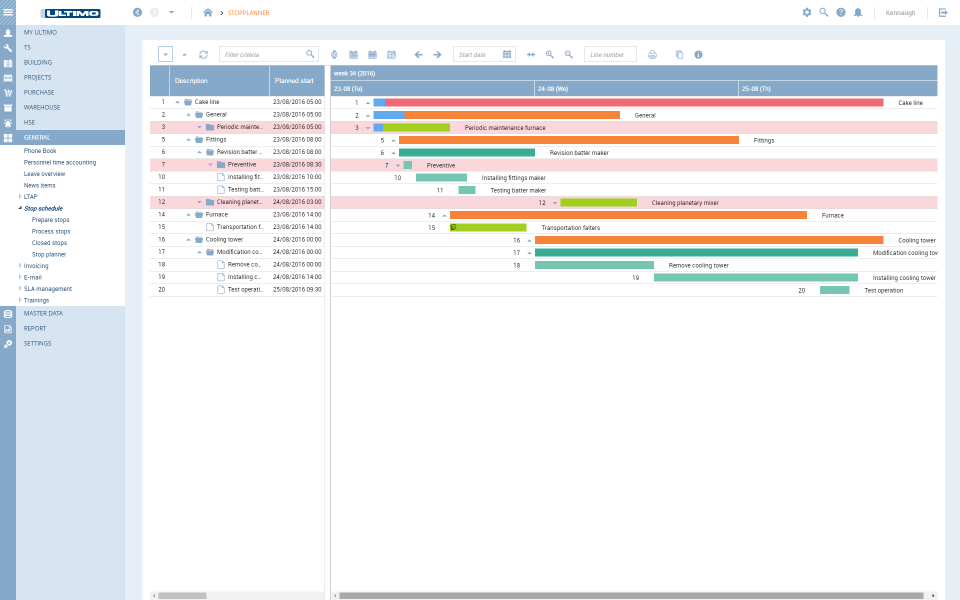Open the WAREHOUSE module
This screenshot has height=600, width=960.
tap(42, 107)
